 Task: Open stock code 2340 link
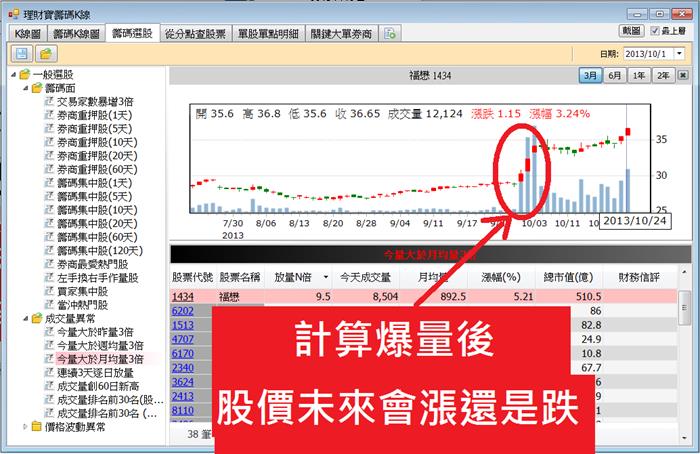pos(183,368)
